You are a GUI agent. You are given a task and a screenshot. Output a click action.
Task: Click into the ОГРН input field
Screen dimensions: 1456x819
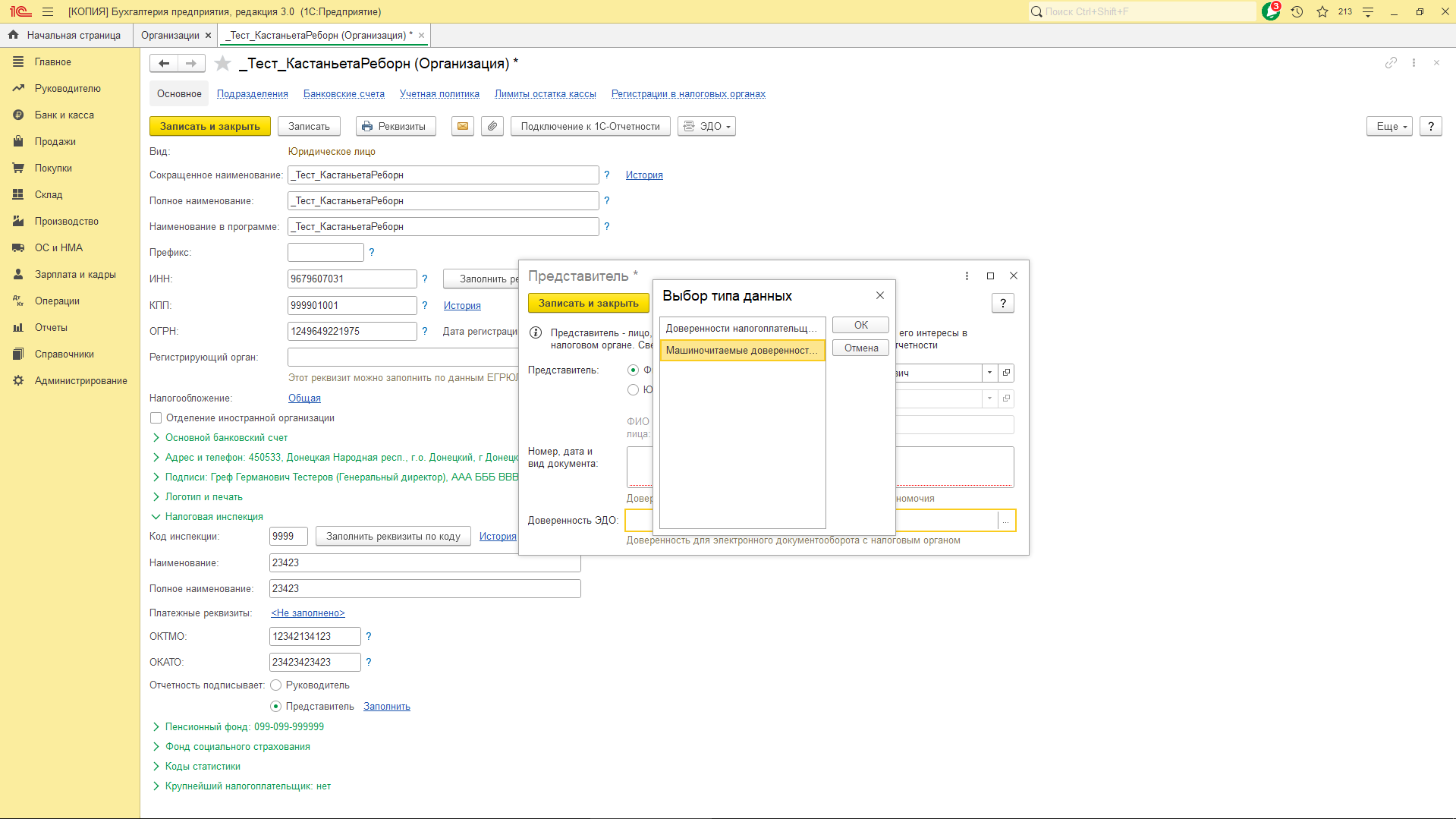click(x=352, y=331)
